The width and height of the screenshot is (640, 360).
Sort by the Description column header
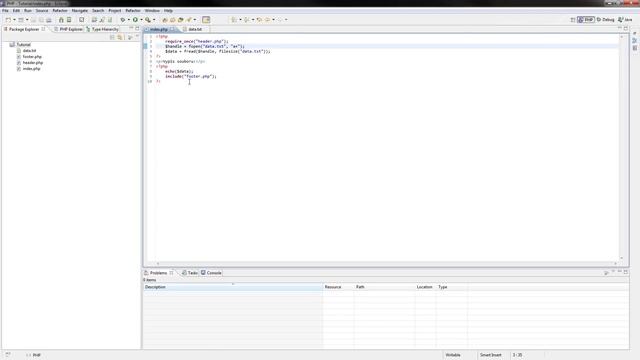tap(233, 287)
